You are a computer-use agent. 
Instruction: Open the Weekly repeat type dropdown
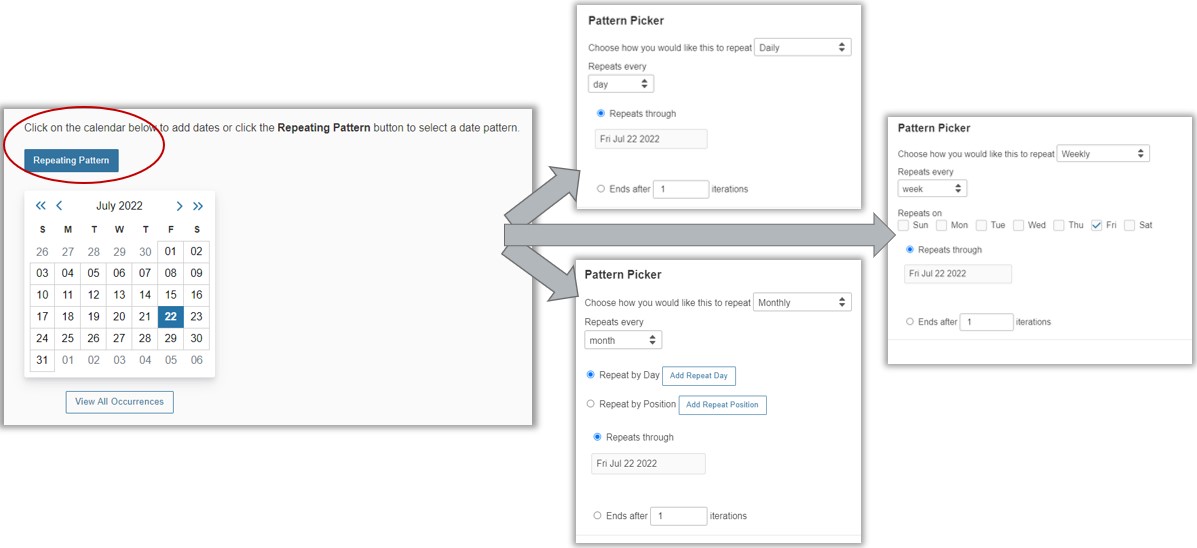click(1103, 154)
